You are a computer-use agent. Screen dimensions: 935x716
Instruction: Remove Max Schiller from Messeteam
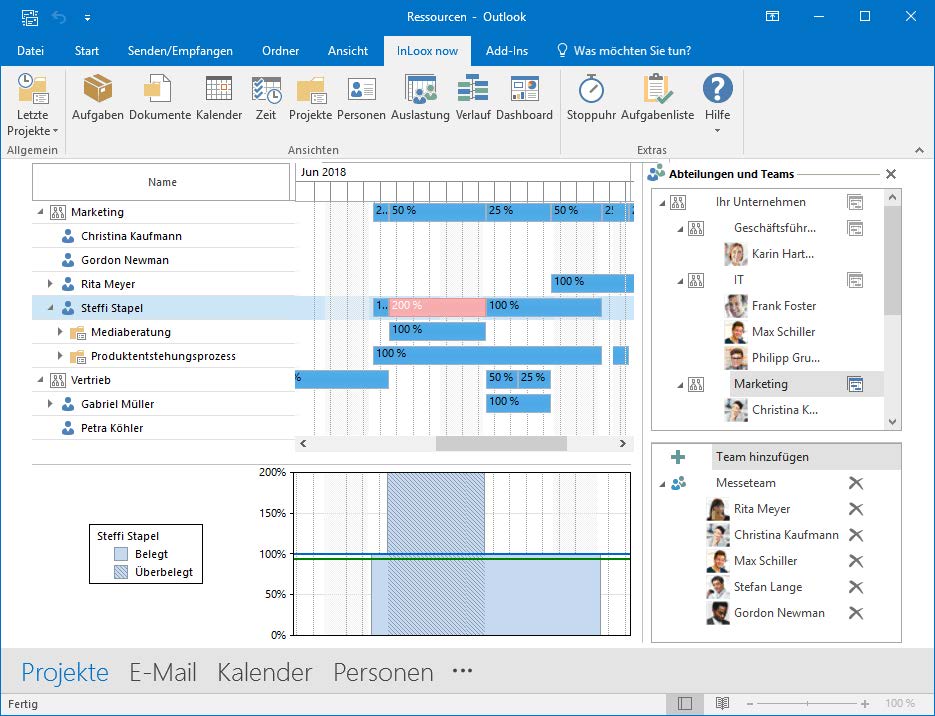855,561
